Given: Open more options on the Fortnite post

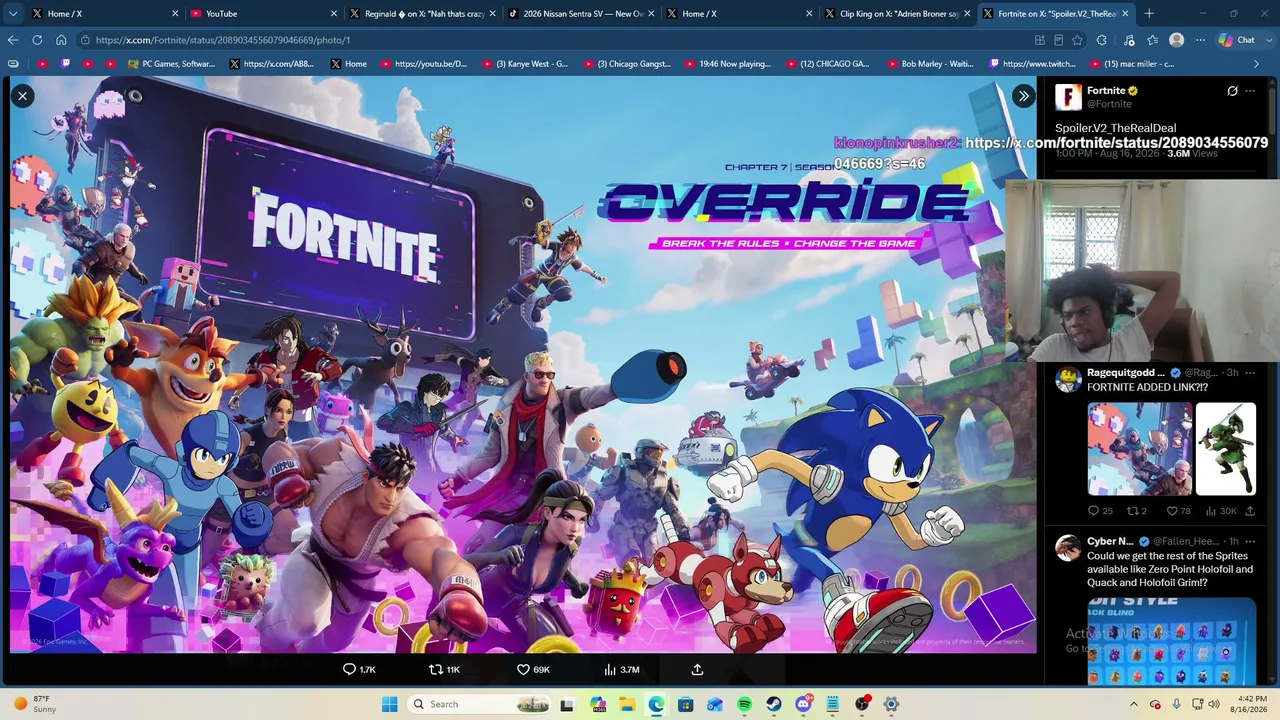Looking at the screenshot, I should pos(1250,91).
